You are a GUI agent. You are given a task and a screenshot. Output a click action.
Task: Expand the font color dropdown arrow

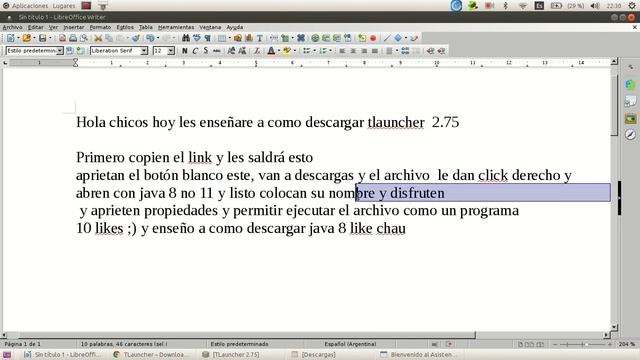coord(278,51)
